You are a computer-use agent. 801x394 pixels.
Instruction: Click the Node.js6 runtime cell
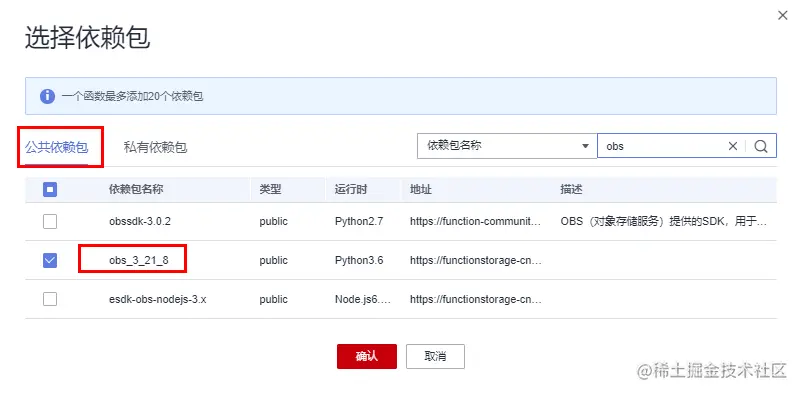click(363, 299)
